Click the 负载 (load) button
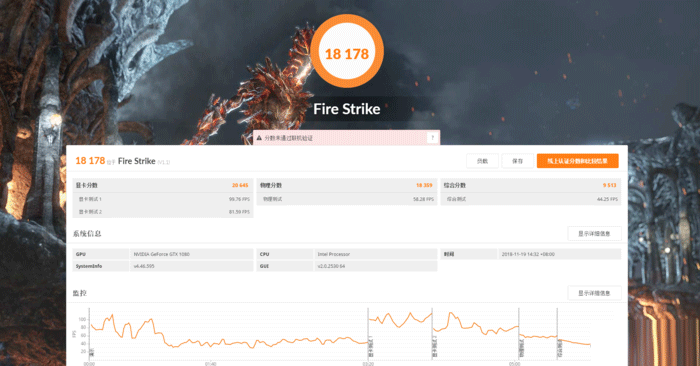Image resolution: width=700 pixels, height=366 pixels. point(482,161)
